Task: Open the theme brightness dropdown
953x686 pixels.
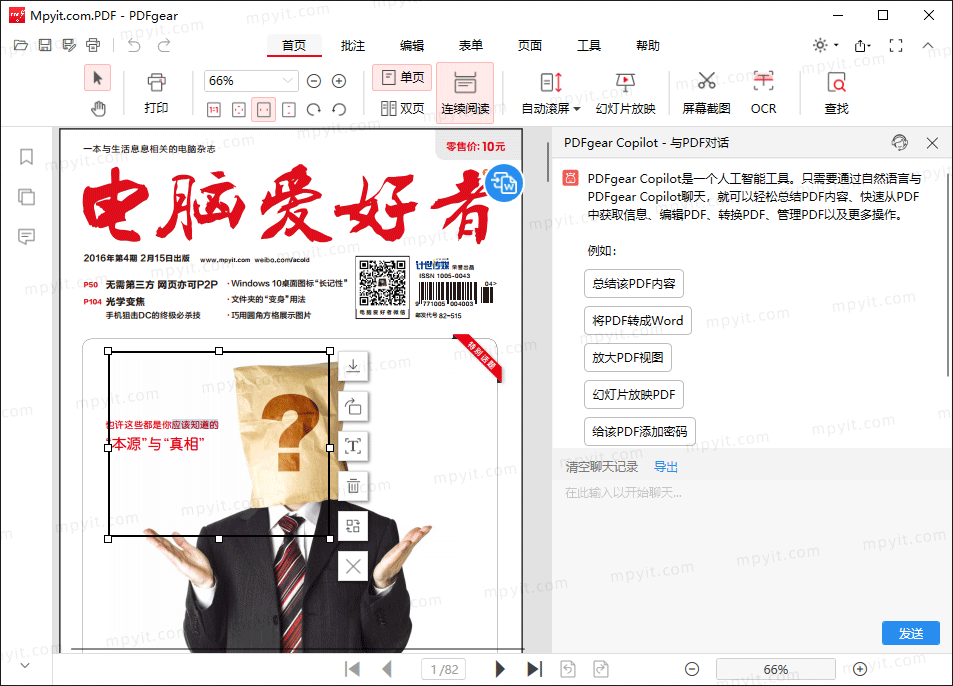Action: tap(826, 45)
